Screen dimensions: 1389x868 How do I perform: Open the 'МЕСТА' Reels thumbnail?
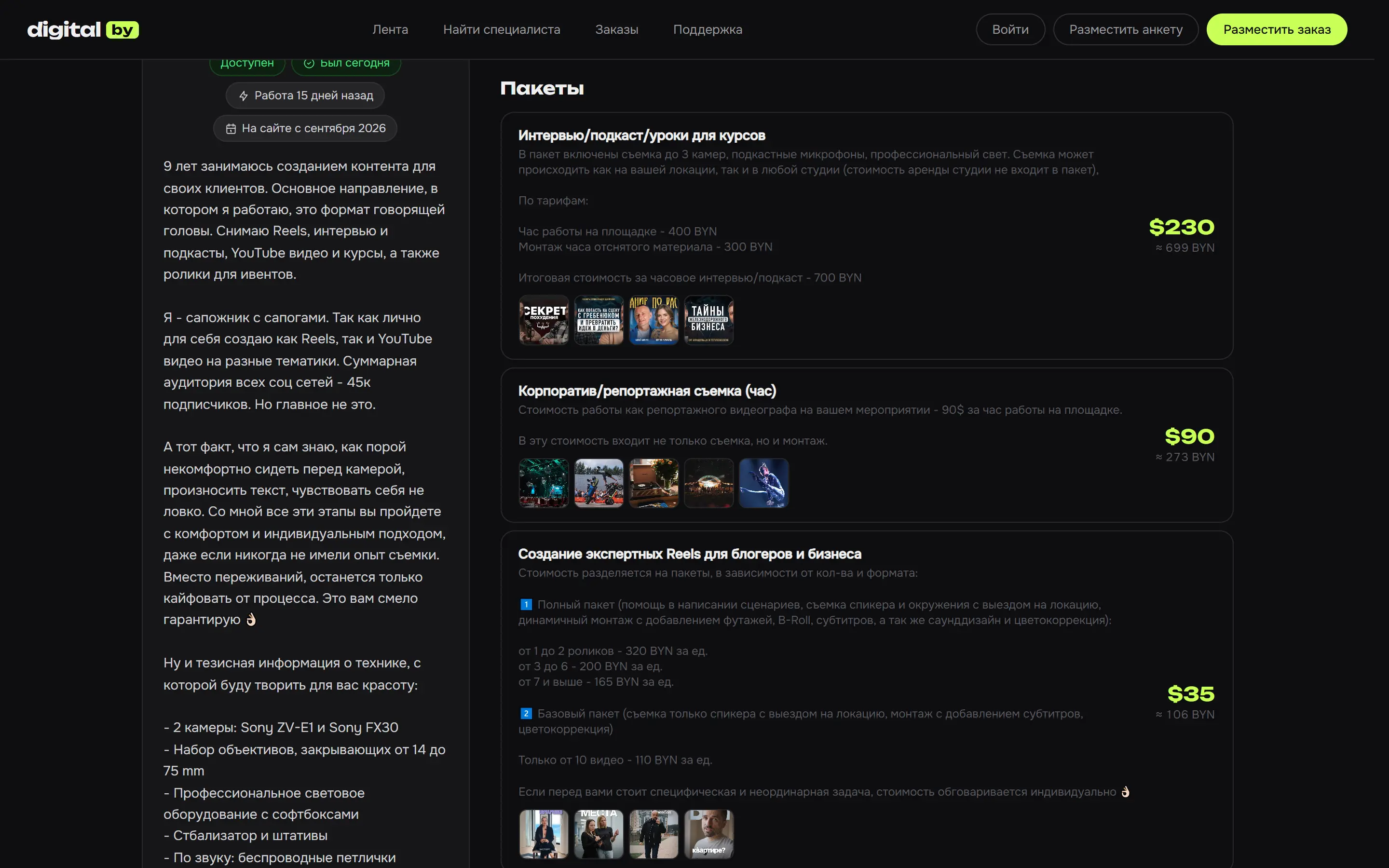[x=599, y=834]
